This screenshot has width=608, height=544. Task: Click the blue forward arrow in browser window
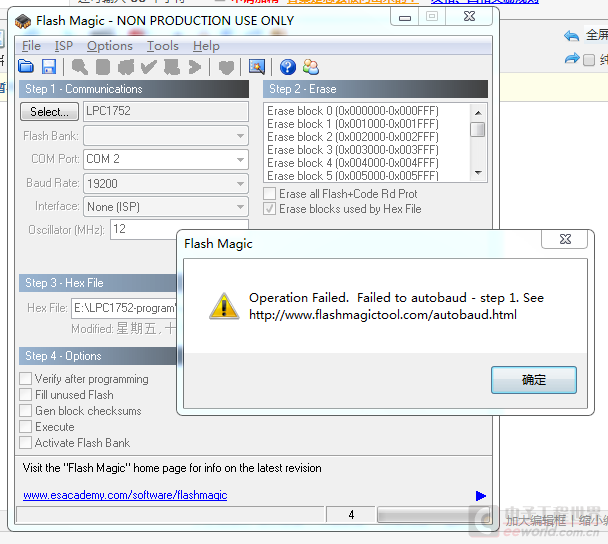coord(572,59)
